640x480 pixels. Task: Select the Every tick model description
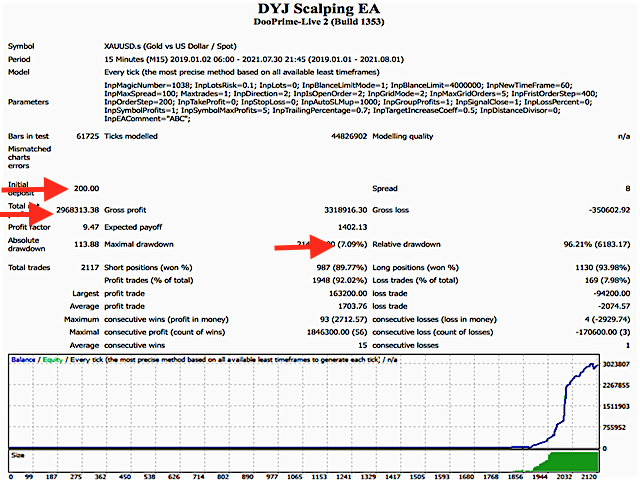click(x=242, y=72)
